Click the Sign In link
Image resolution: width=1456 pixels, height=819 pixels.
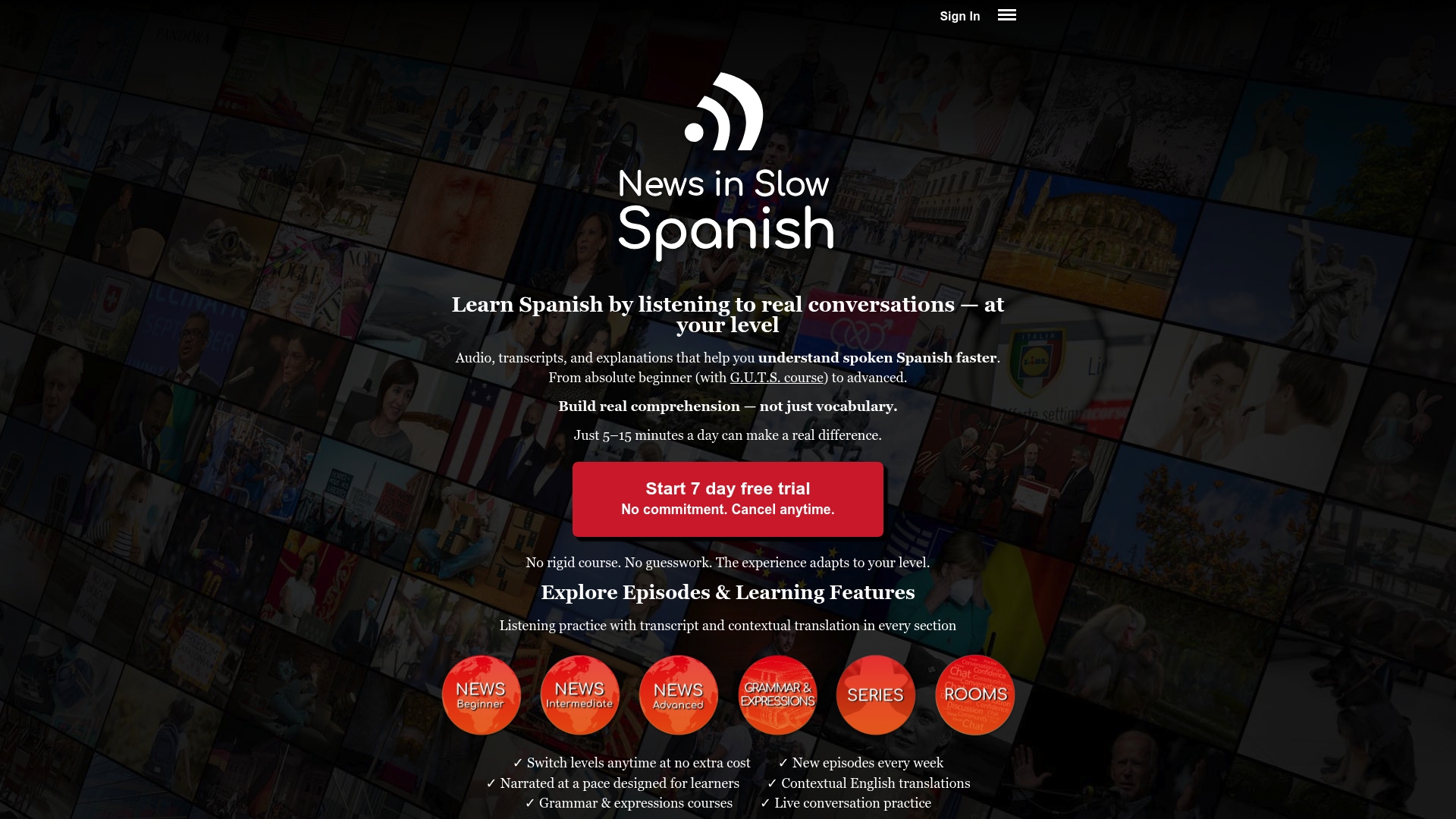pyautogui.click(x=959, y=16)
